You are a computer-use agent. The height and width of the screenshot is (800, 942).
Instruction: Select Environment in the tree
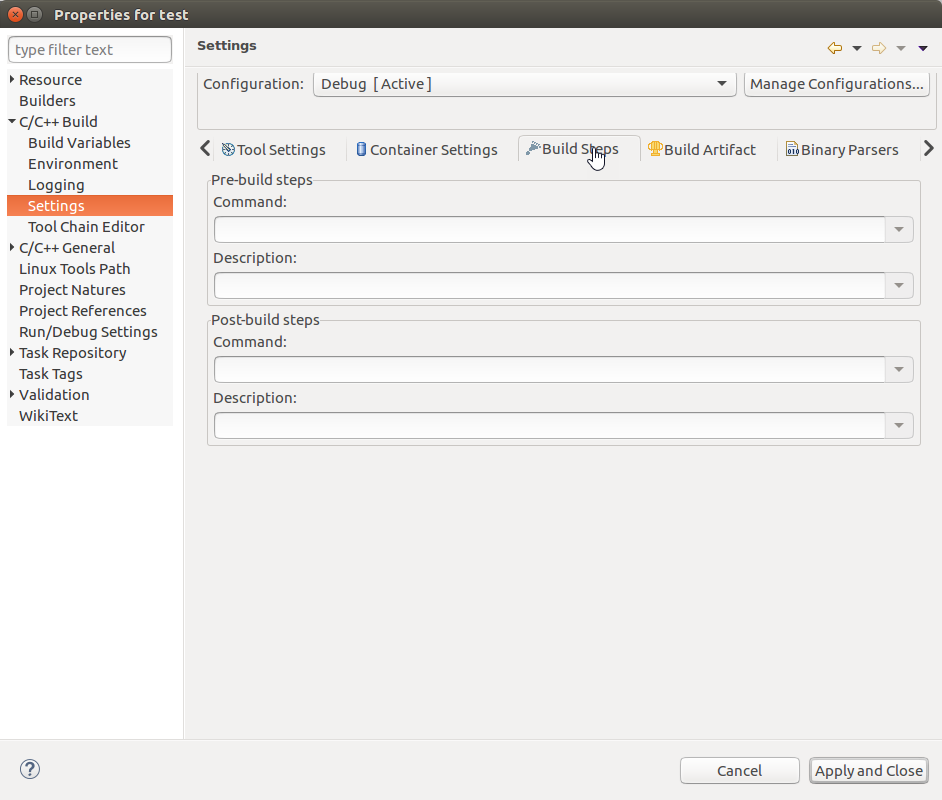click(x=73, y=164)
